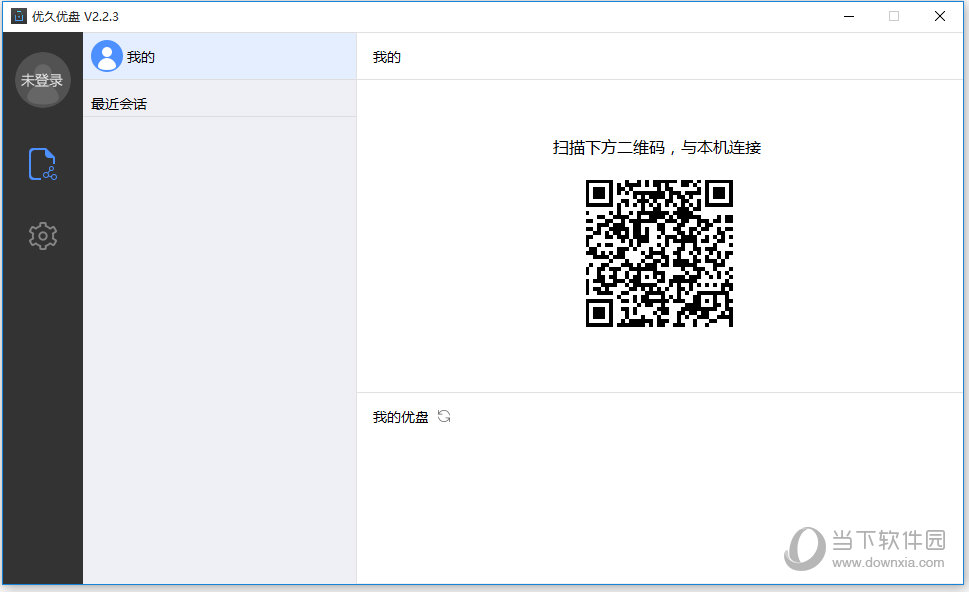Open the file sharing icon in sidebar
The image size is (969, 592).
tap(43, 164)
